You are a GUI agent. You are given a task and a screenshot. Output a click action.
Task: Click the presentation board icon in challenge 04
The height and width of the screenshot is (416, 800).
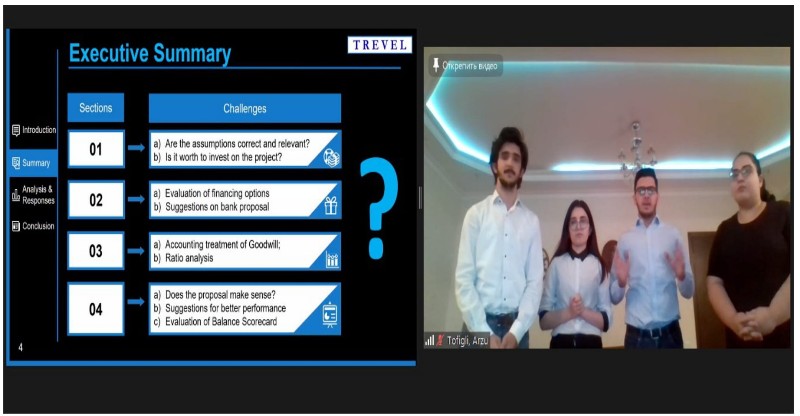click(x=330, y=315)
